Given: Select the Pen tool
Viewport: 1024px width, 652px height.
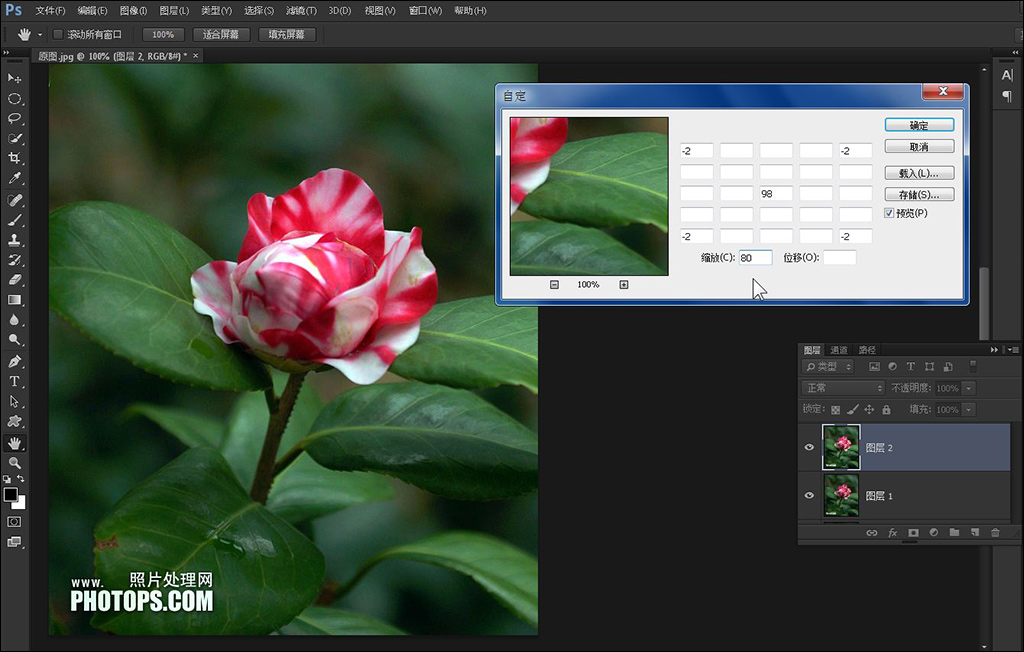Looking at the screenshot, I should coord(14,361).
